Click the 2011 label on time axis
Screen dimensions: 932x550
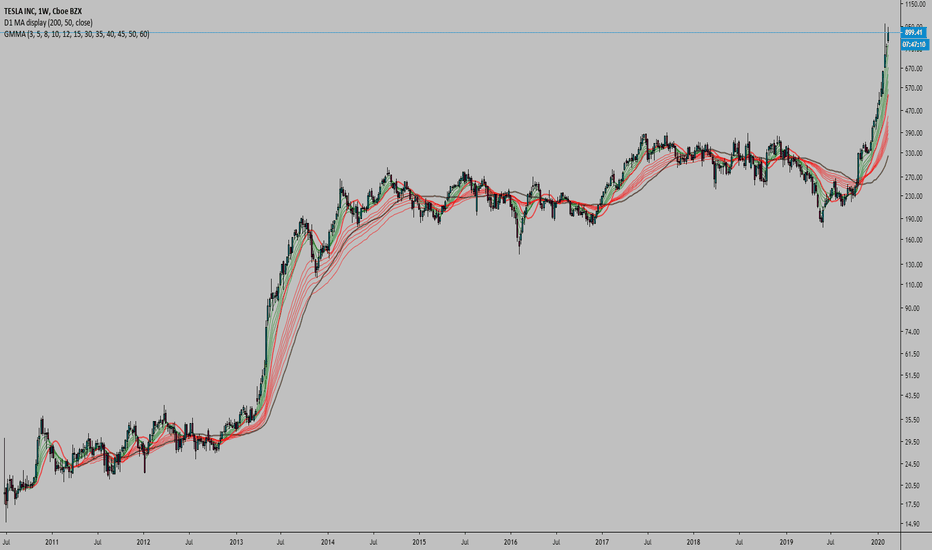[52, 542]
